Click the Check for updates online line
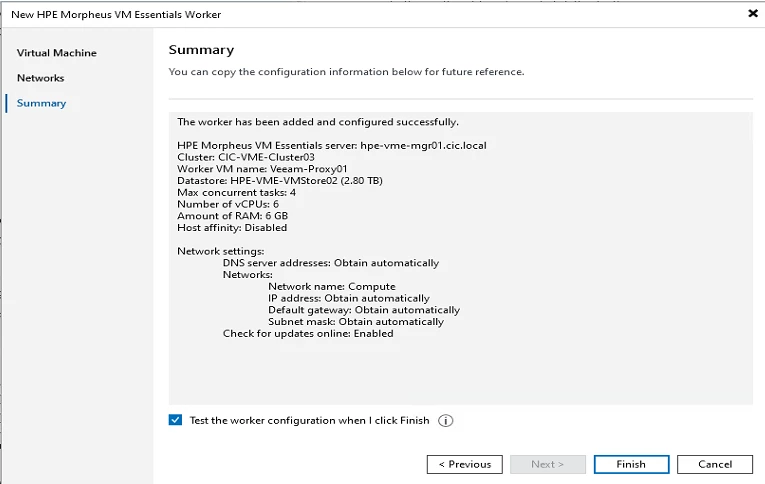 pos(308,333)
